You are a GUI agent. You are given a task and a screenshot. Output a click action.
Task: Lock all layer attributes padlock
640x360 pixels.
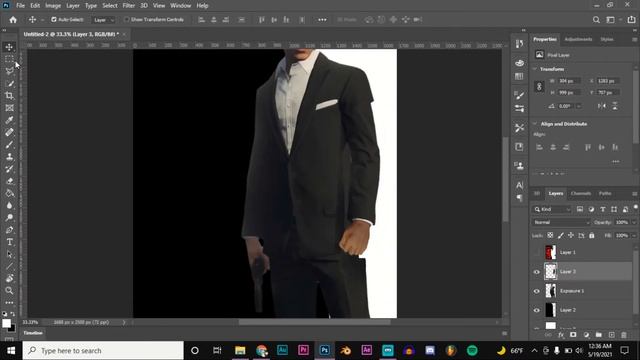point(592,235)
